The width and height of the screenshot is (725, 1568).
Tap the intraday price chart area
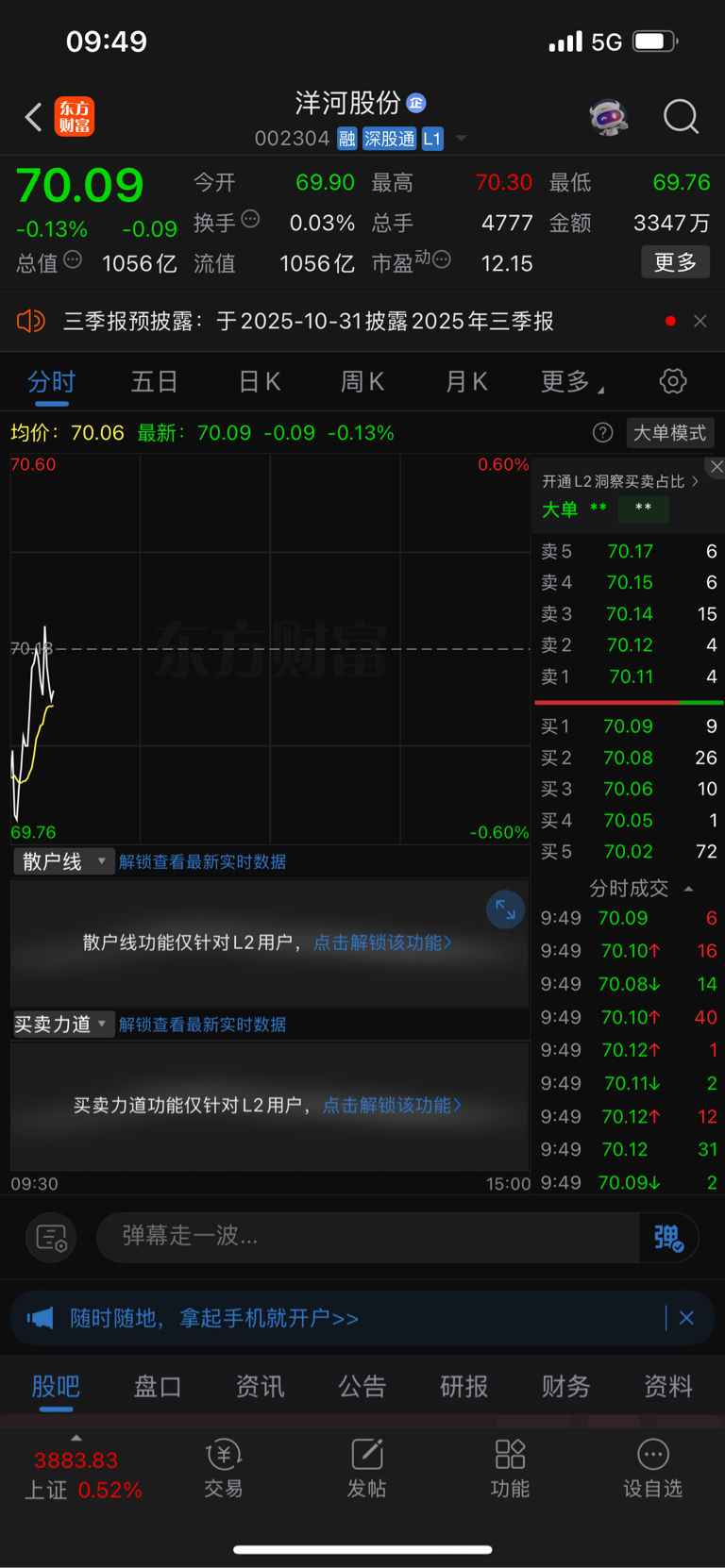pos(270,649)
